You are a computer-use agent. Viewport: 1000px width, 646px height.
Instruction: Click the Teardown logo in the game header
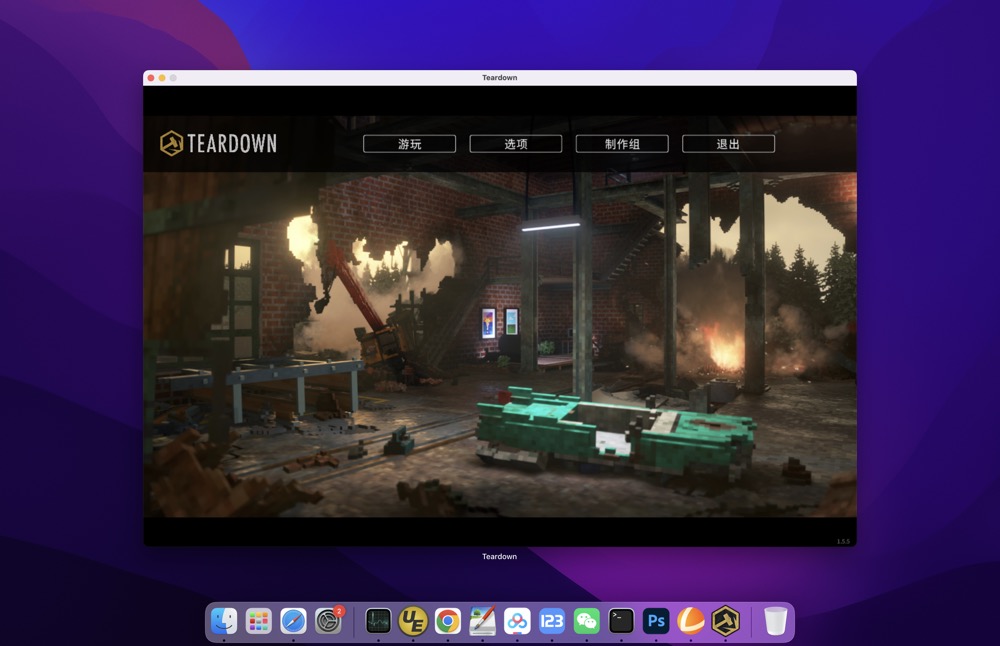click(x=218, y=143)
